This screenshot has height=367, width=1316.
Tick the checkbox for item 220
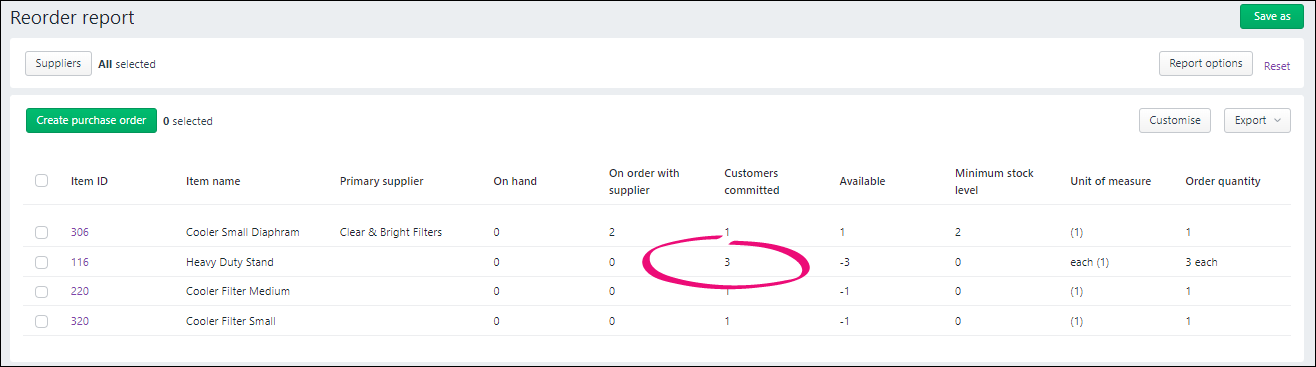coord(41,291)
